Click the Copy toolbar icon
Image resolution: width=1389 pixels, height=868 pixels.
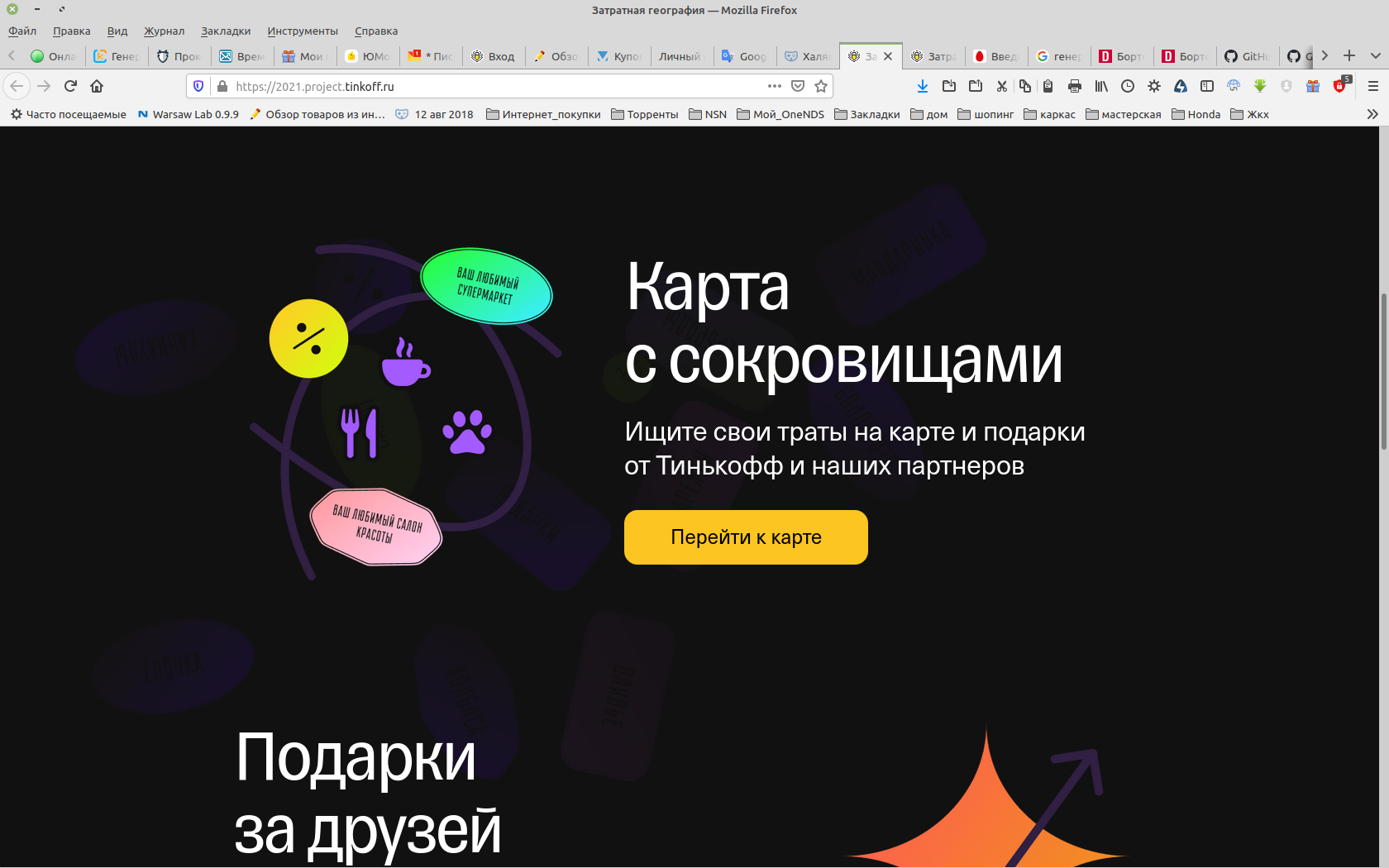[1025, 86]
